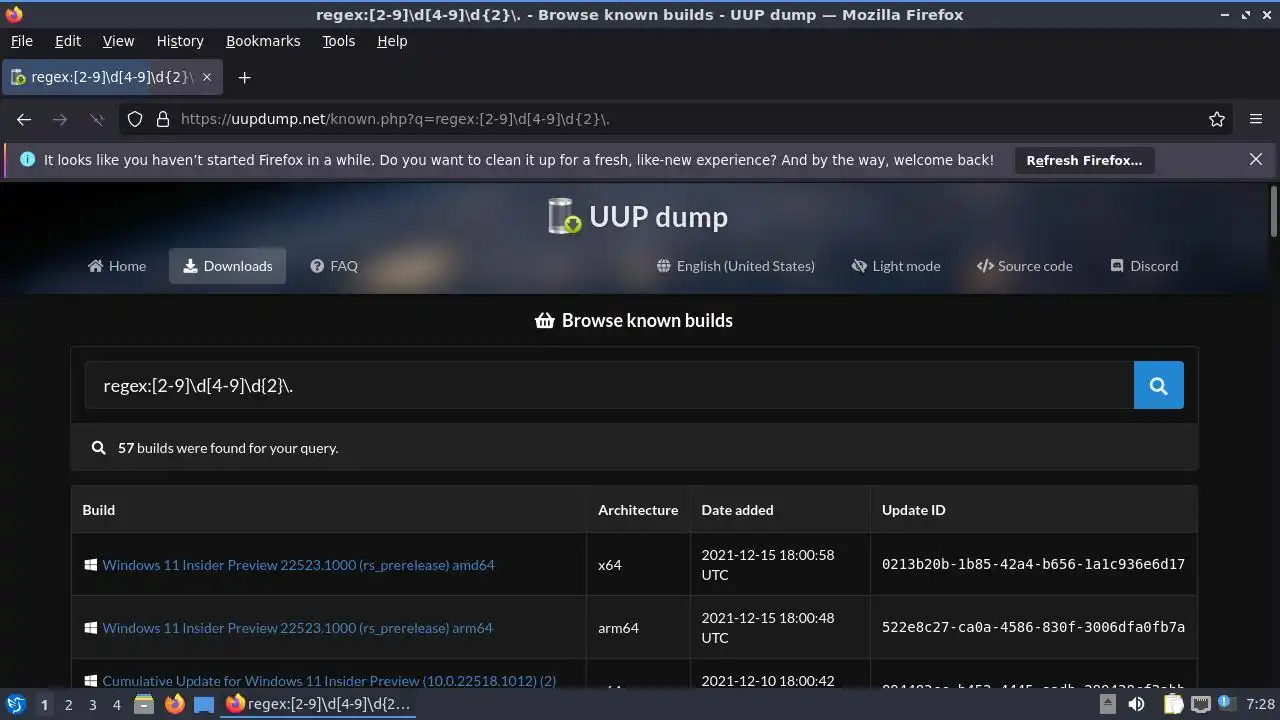
Task: Switch to Light mode
Action: tap(896, 266)
